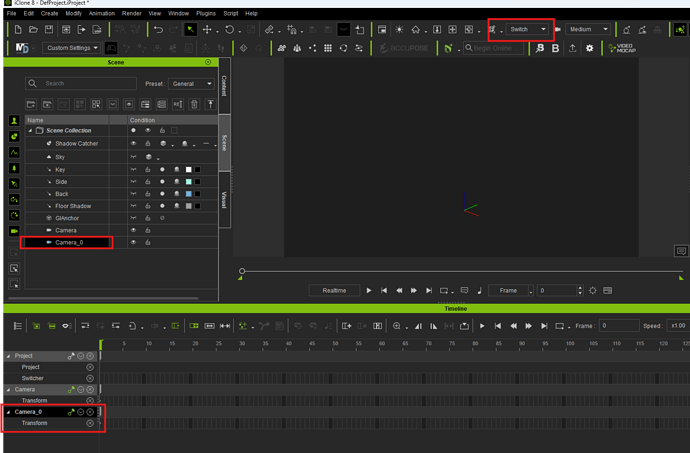Click the bold B icon
690x453 pixels.
pyautogui.click(x=555, y=48)
